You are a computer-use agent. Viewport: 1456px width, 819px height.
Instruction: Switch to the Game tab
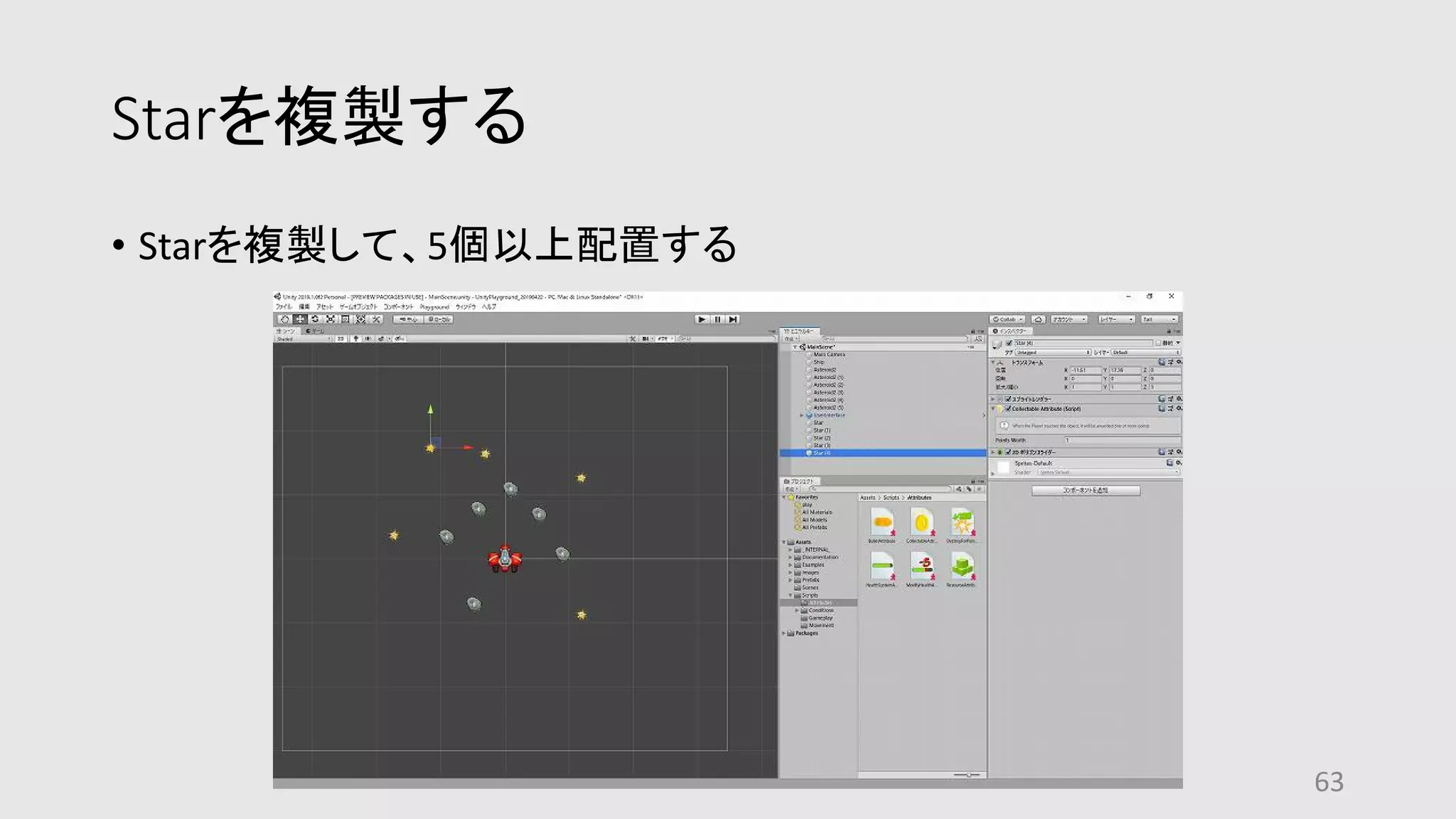[314, 331]
